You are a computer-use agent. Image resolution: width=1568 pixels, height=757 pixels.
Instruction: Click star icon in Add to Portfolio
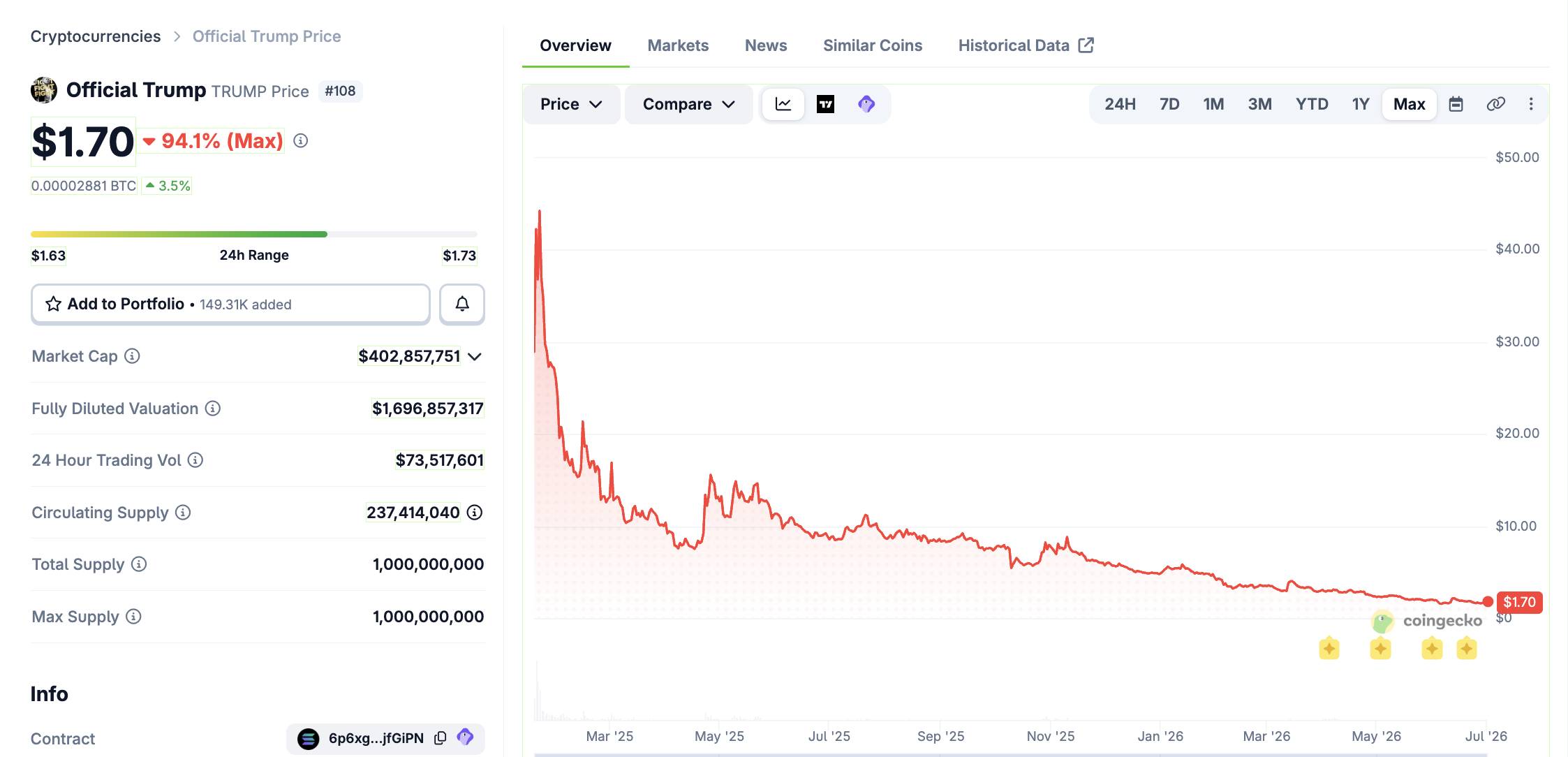53,304
